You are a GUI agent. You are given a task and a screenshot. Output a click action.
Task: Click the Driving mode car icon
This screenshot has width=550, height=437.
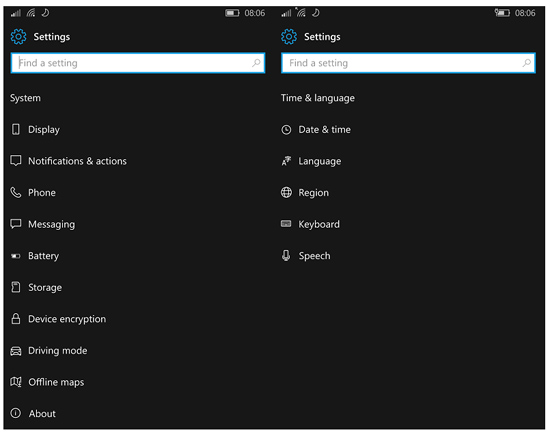coord(16,351)
